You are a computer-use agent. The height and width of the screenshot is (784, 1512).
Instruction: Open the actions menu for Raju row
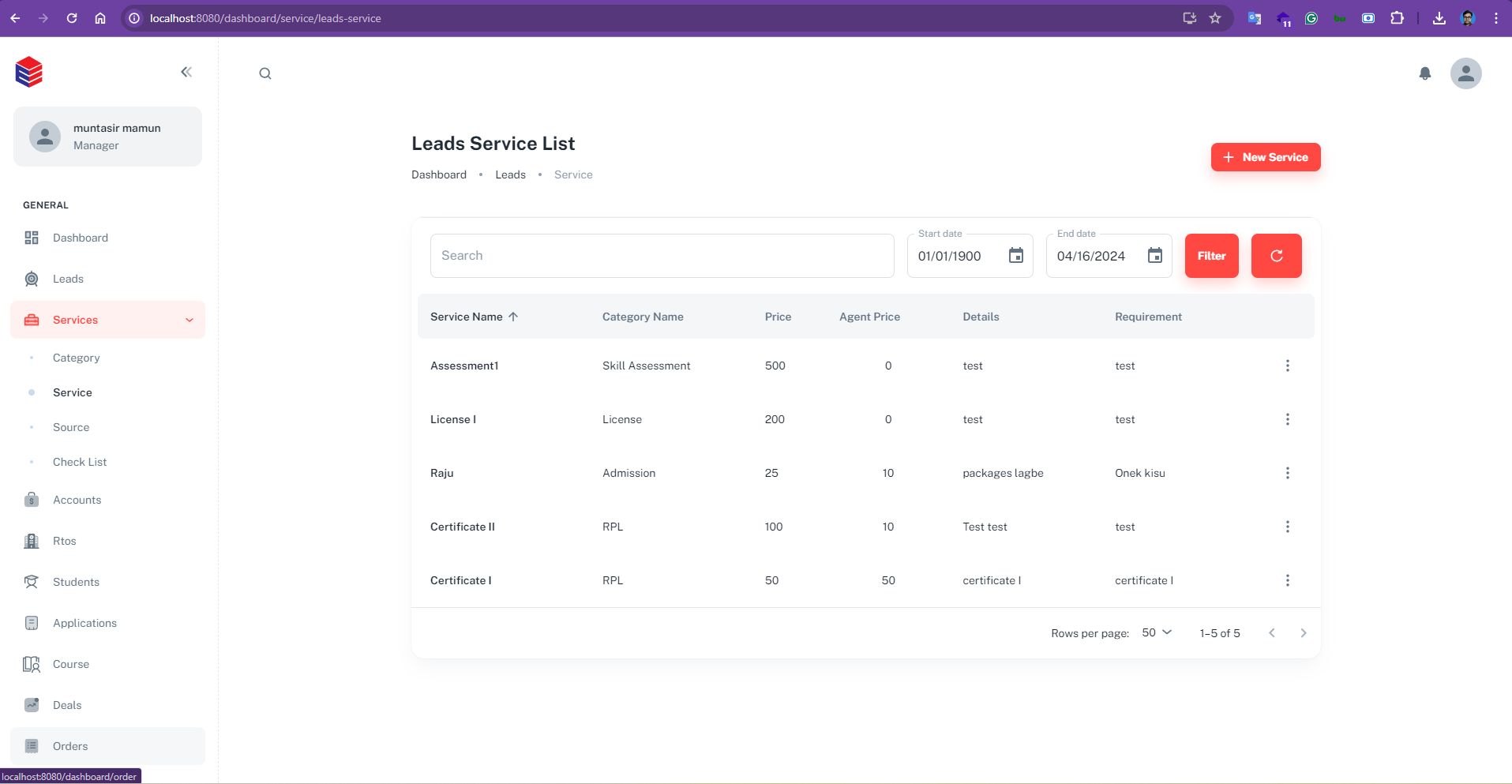pyautogui.click(x=1287, y=473)
